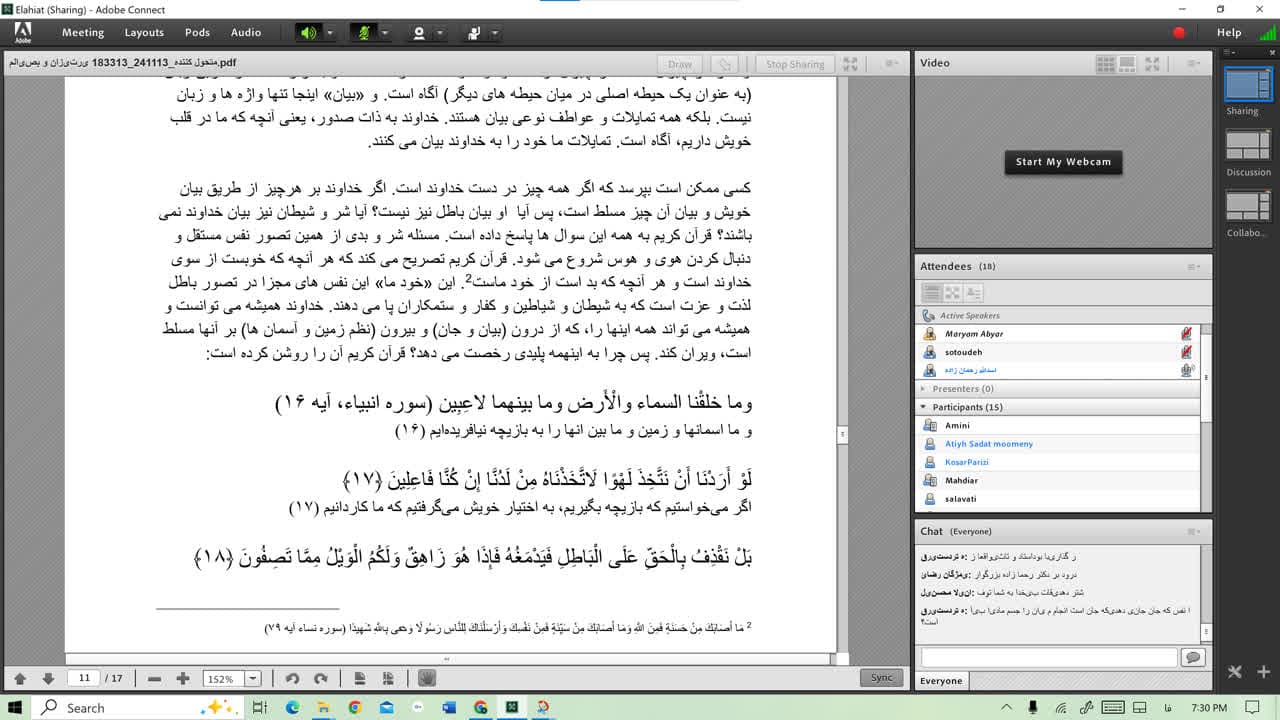
Task: Click the speaking microphone icon of third active speaker
Action: 1187,370
